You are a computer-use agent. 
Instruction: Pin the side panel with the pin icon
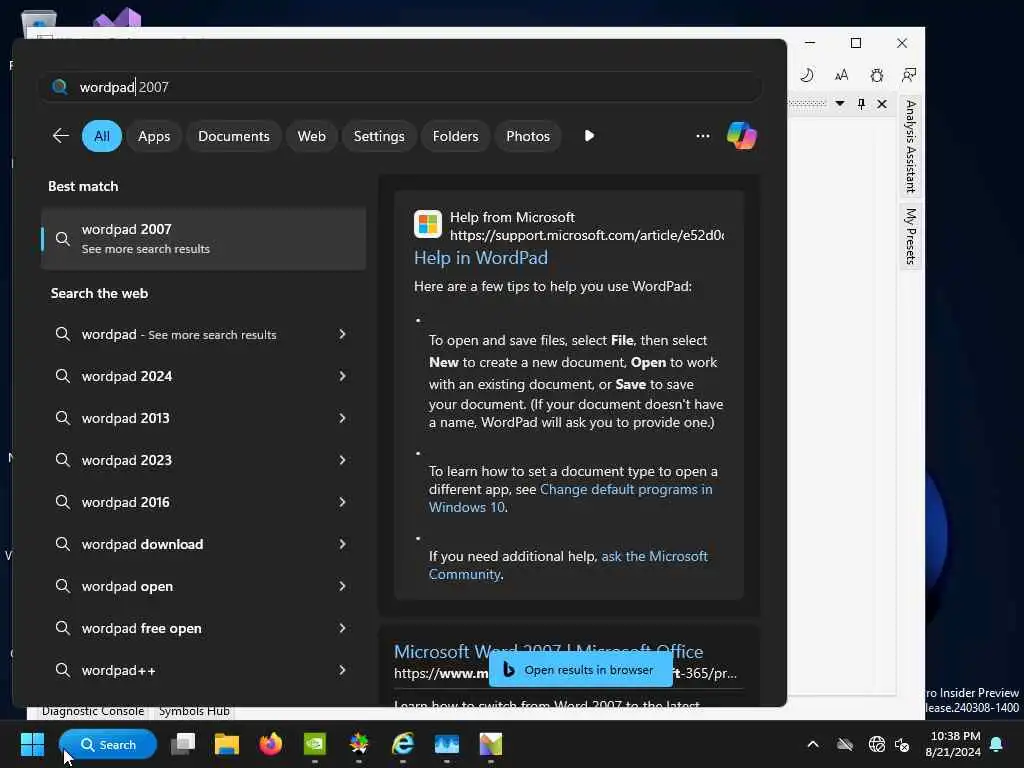[861, 104]
